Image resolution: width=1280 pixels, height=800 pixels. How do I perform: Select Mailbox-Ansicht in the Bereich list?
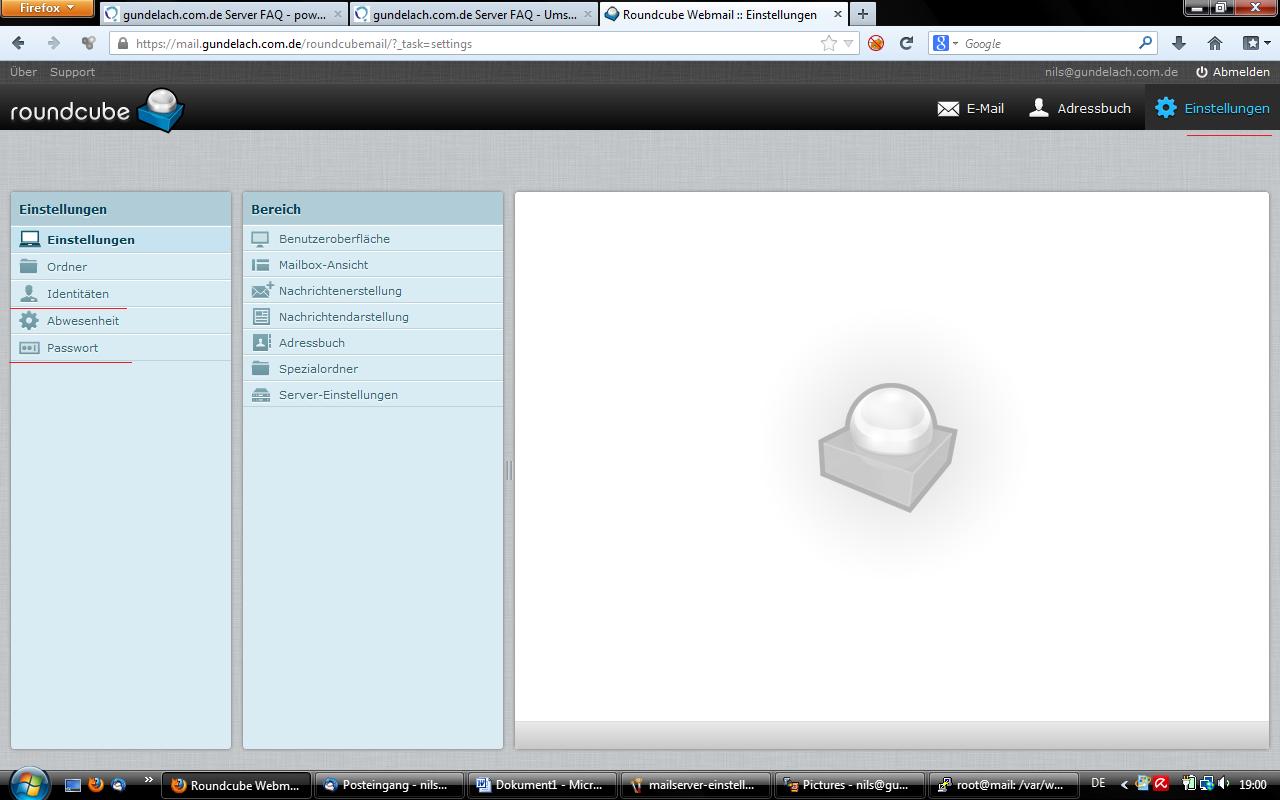coord(323,265)
